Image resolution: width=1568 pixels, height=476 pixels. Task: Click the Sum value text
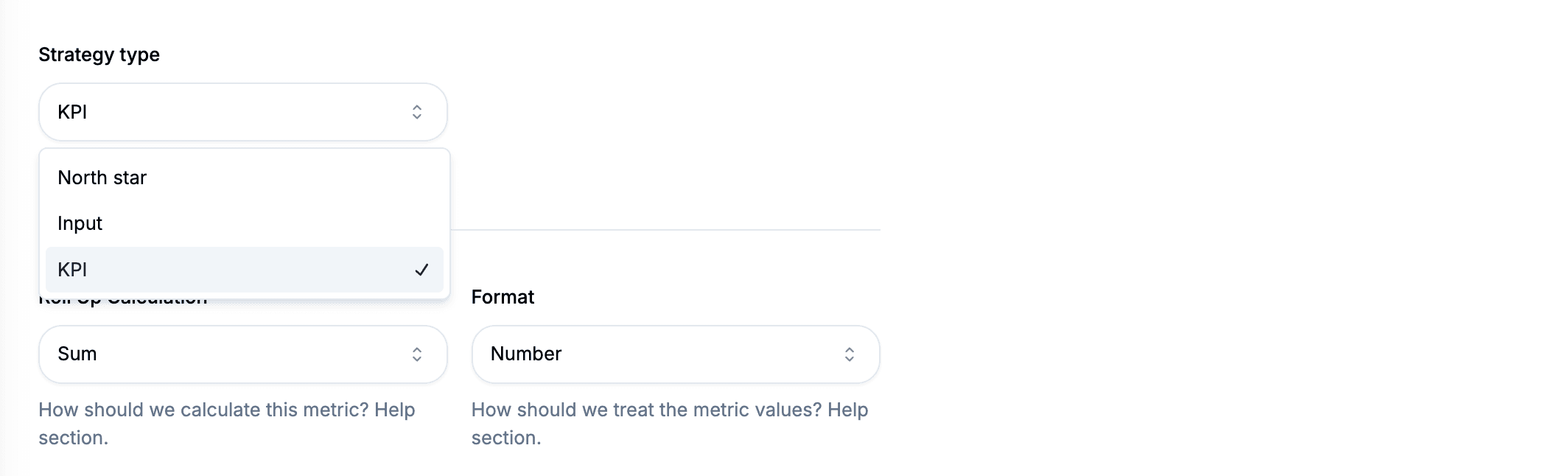77,354
